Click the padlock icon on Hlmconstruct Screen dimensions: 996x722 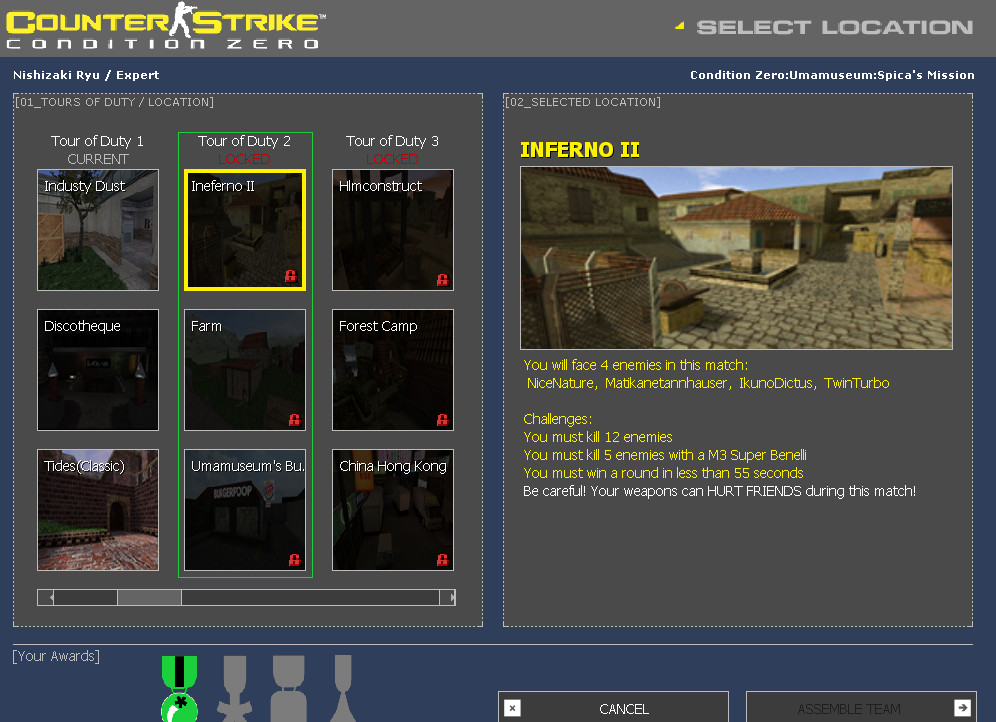click(x=442, y=281)
